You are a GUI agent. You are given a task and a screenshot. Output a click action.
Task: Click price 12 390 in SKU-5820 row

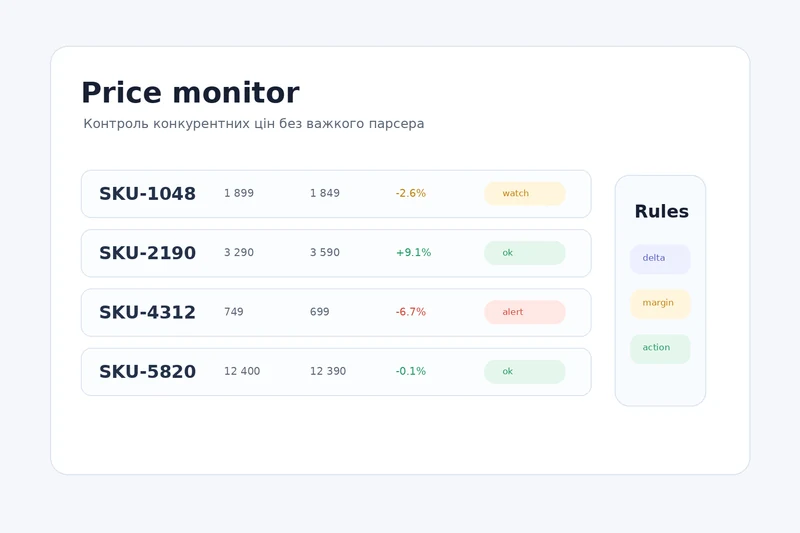pos(328,371)
